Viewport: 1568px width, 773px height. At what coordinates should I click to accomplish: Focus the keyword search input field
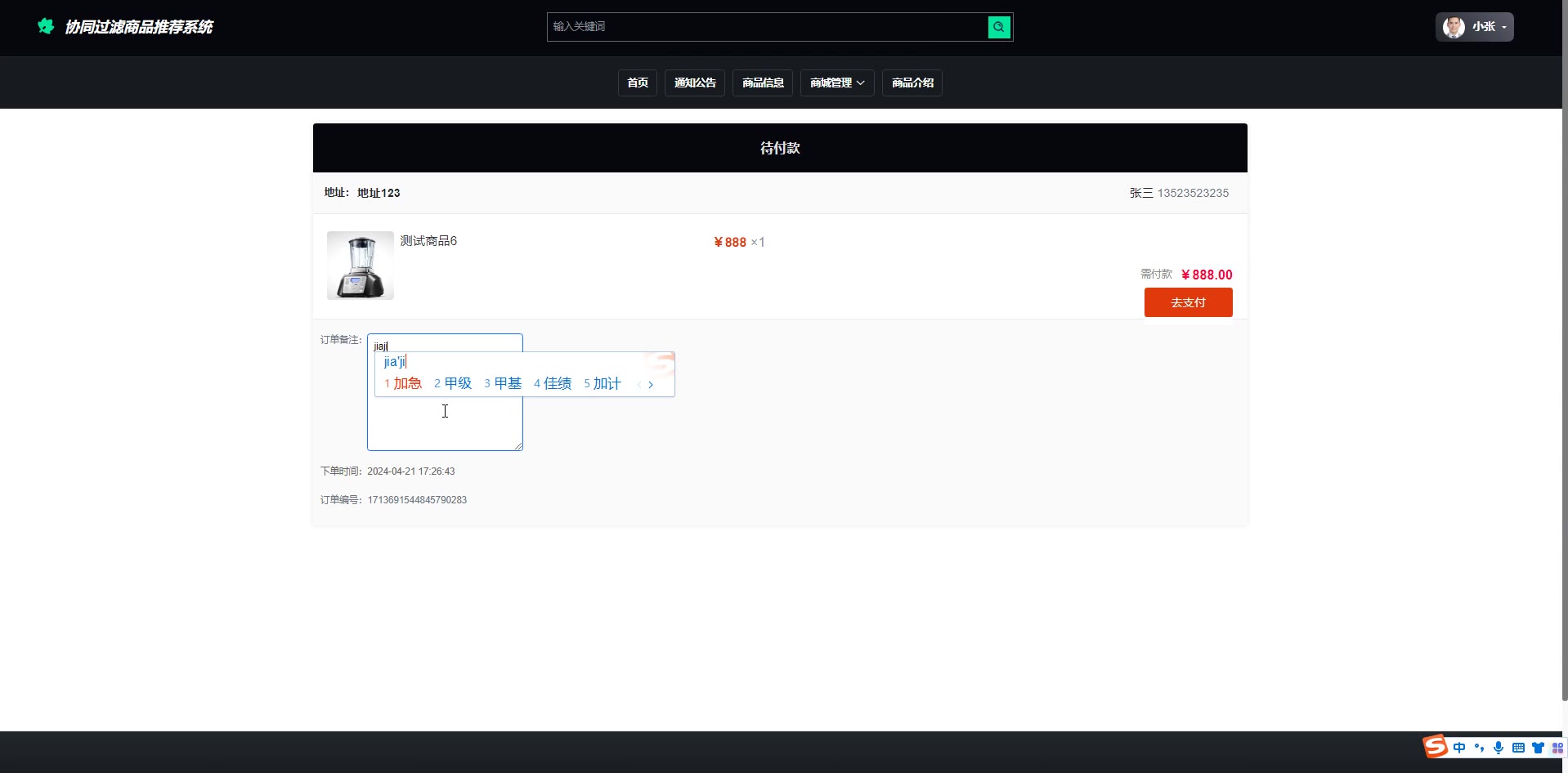tap(768, 27)
